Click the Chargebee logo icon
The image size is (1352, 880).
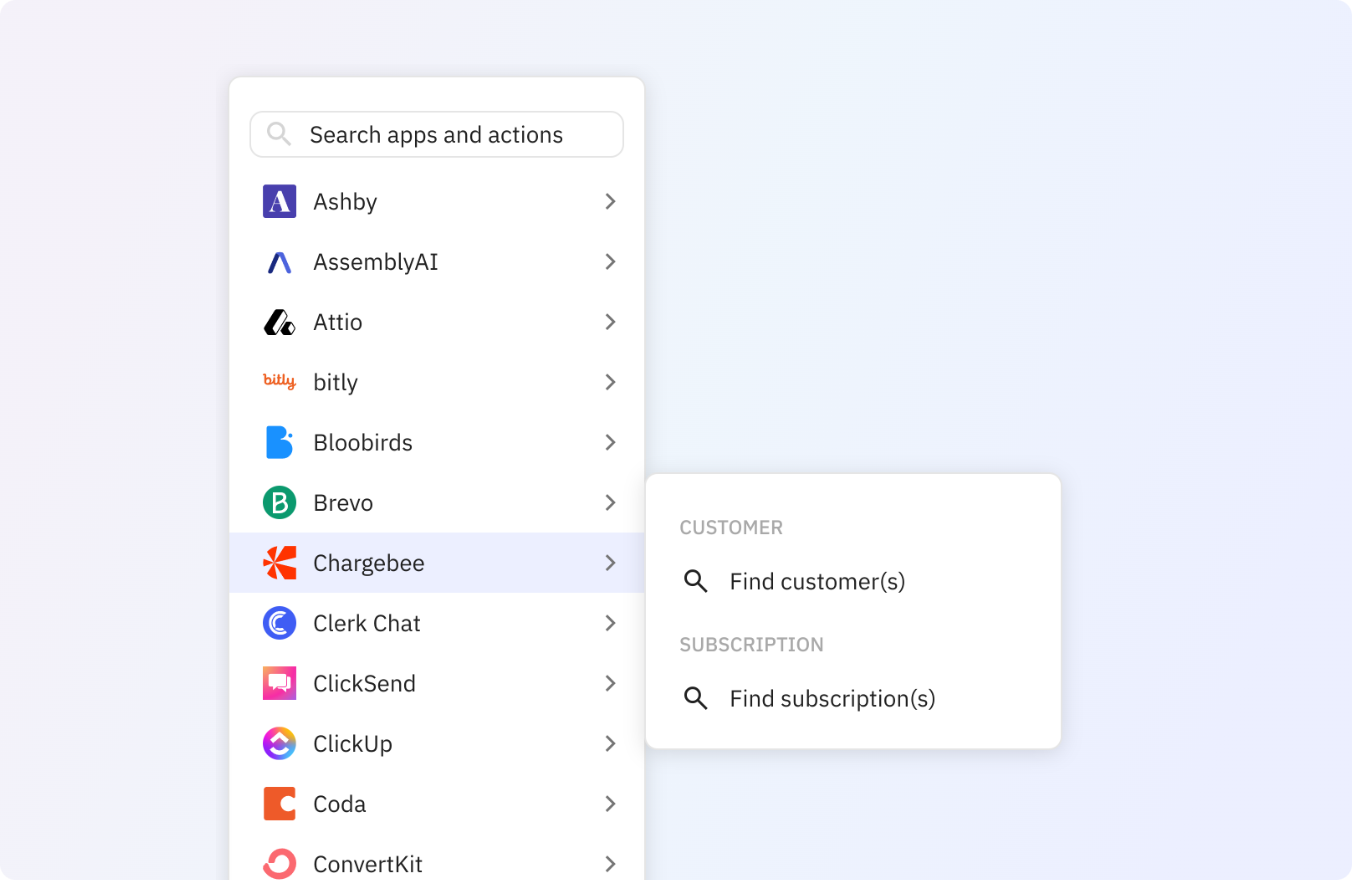click(x=279, y=563)
